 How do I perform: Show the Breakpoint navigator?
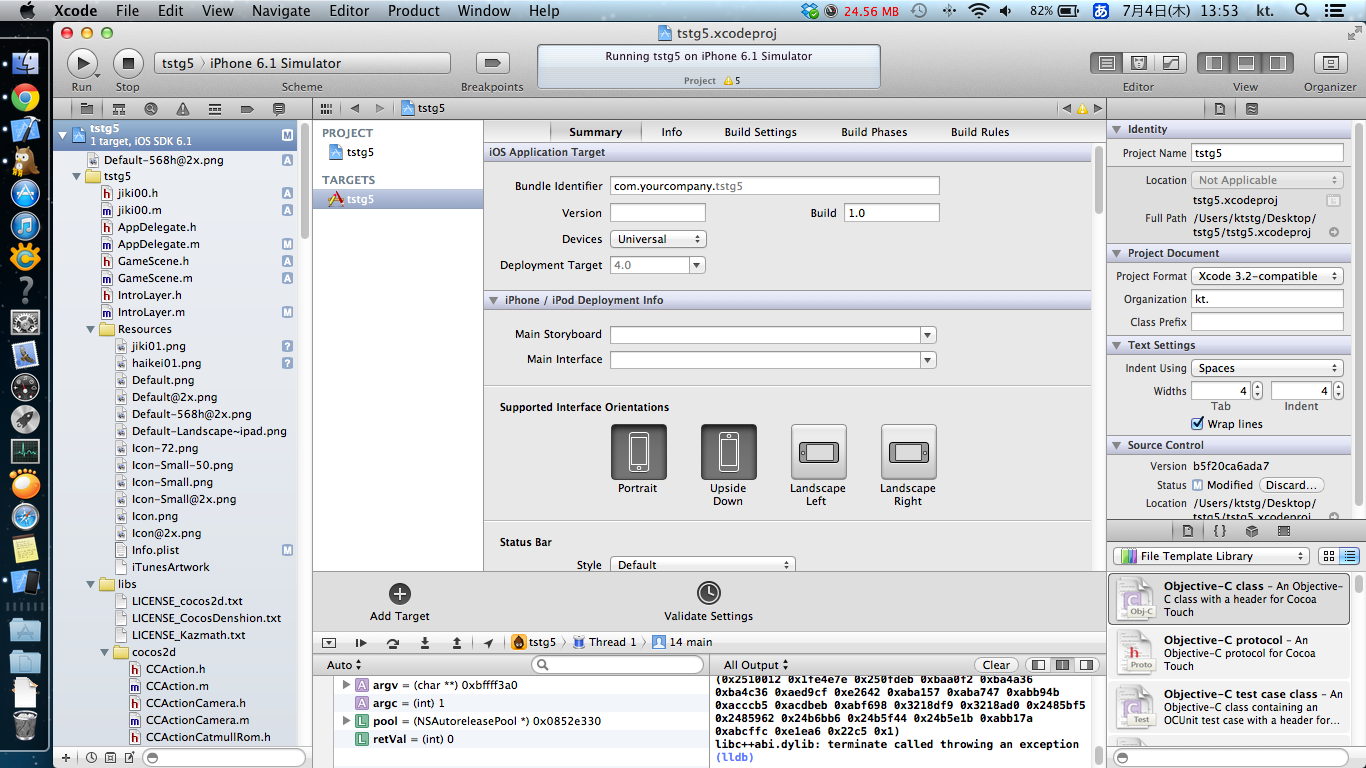coord(247,108)
